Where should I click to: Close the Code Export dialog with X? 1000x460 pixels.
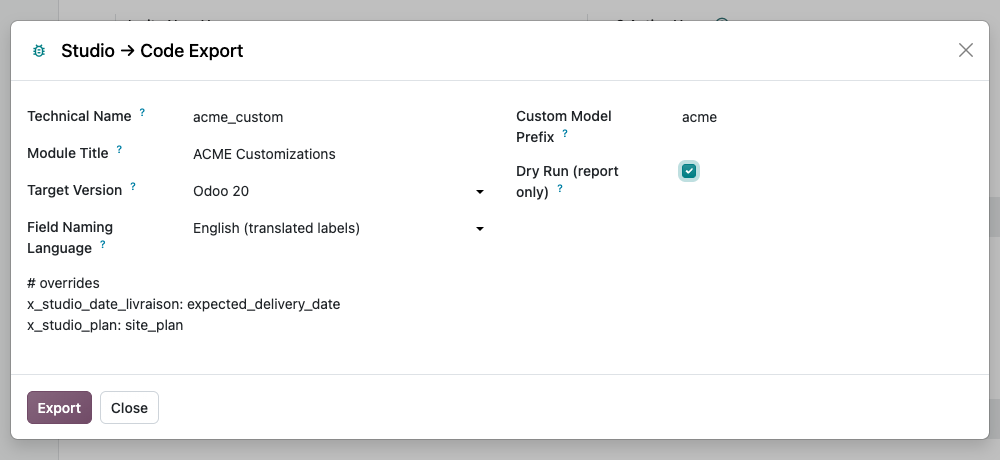(x=966, y=50)
